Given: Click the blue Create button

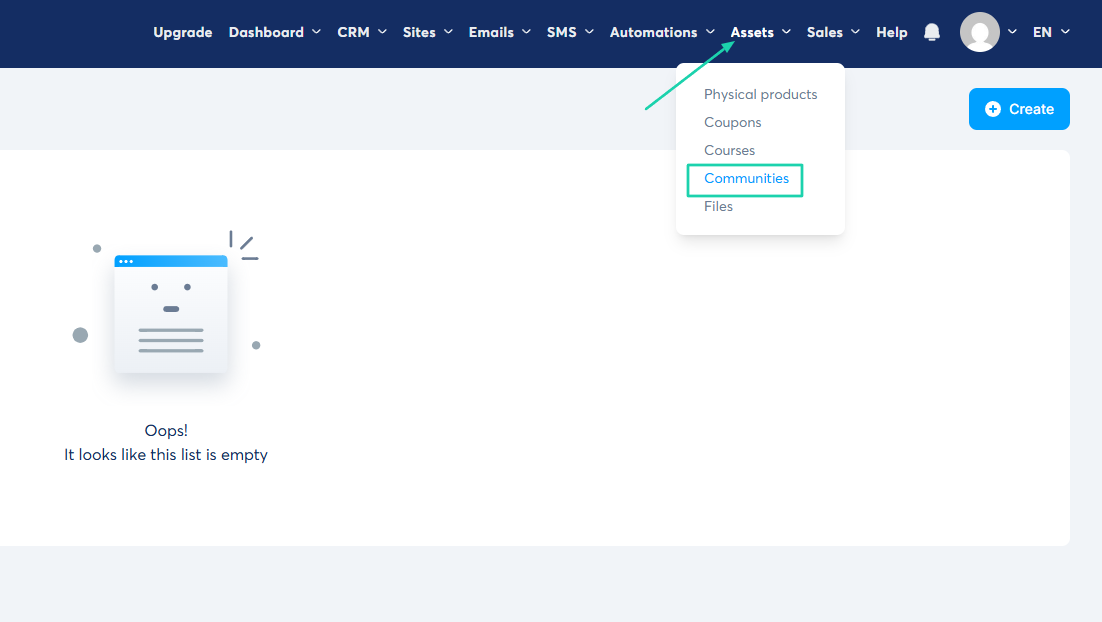Looking at the screenshot, I should 1019,109.
